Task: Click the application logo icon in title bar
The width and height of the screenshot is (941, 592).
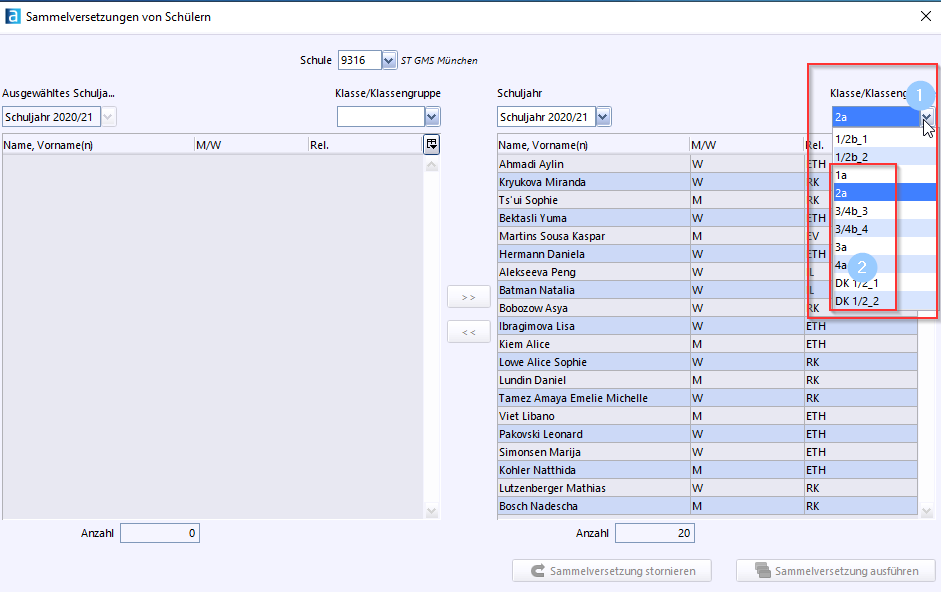Action: (x=13, y=16)
